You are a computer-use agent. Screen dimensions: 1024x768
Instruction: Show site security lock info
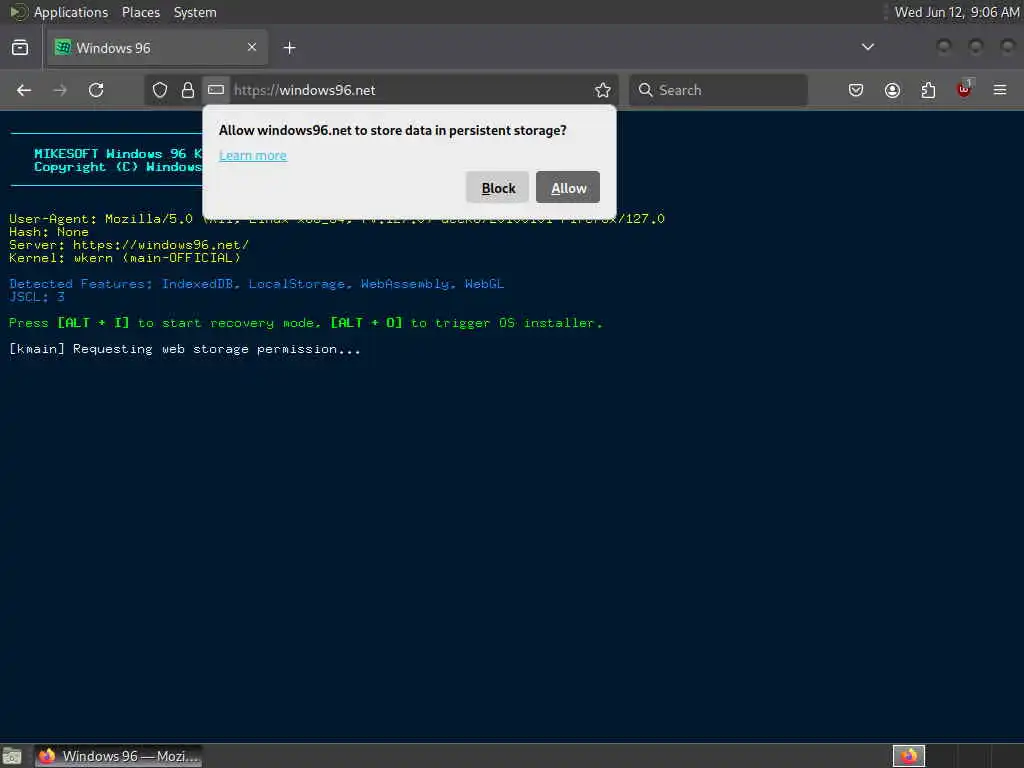[x=187, y=90]
